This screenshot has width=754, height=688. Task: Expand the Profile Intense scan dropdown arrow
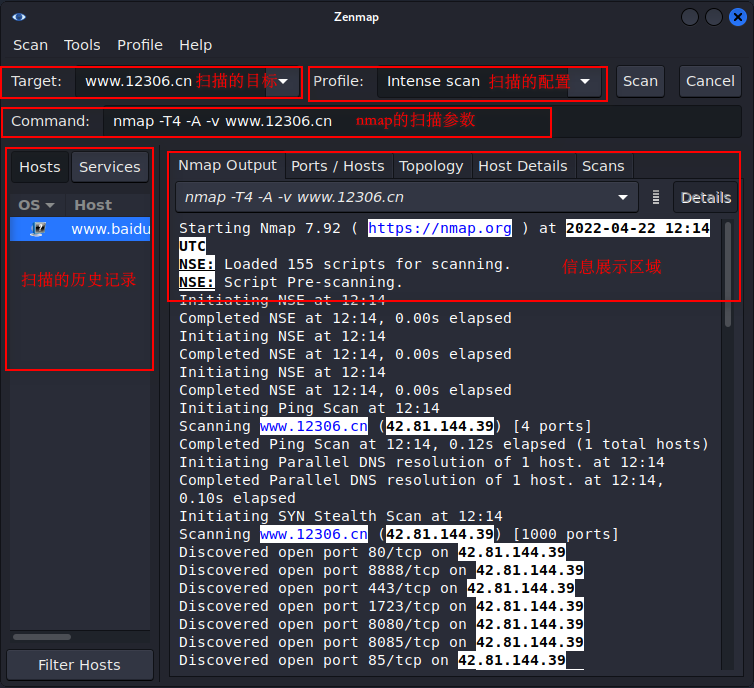585,81
